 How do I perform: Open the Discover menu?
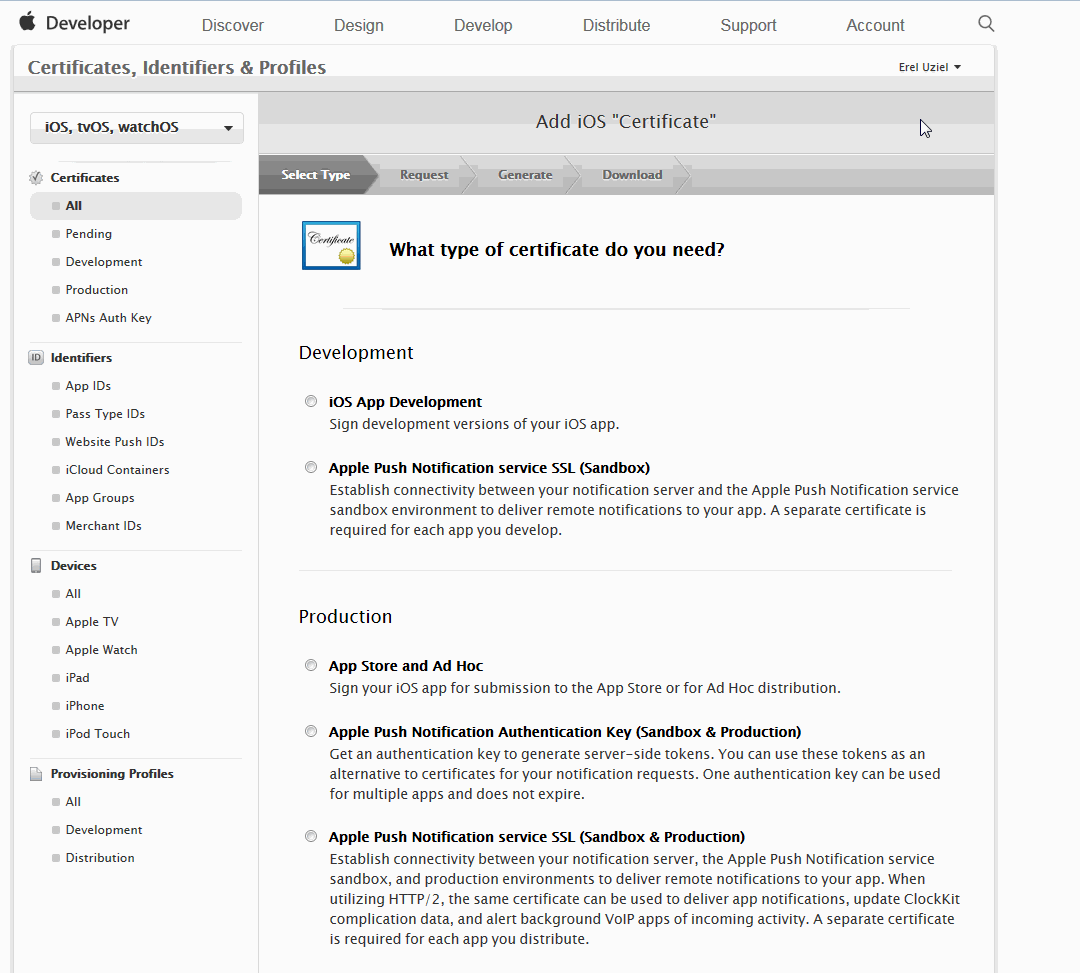pyautogui.click(x=233, y=25)
